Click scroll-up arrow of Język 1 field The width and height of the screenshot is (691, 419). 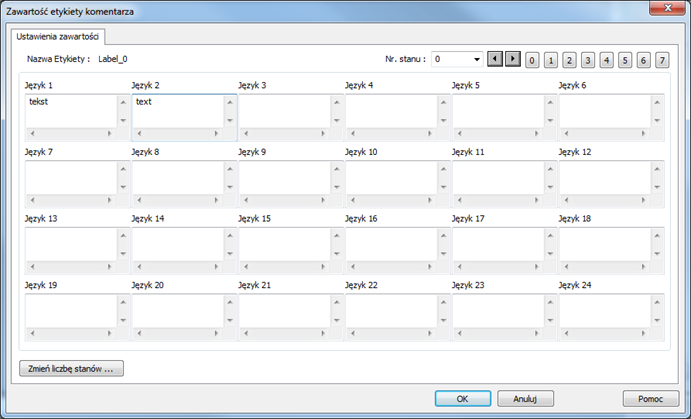coord(123,102)
